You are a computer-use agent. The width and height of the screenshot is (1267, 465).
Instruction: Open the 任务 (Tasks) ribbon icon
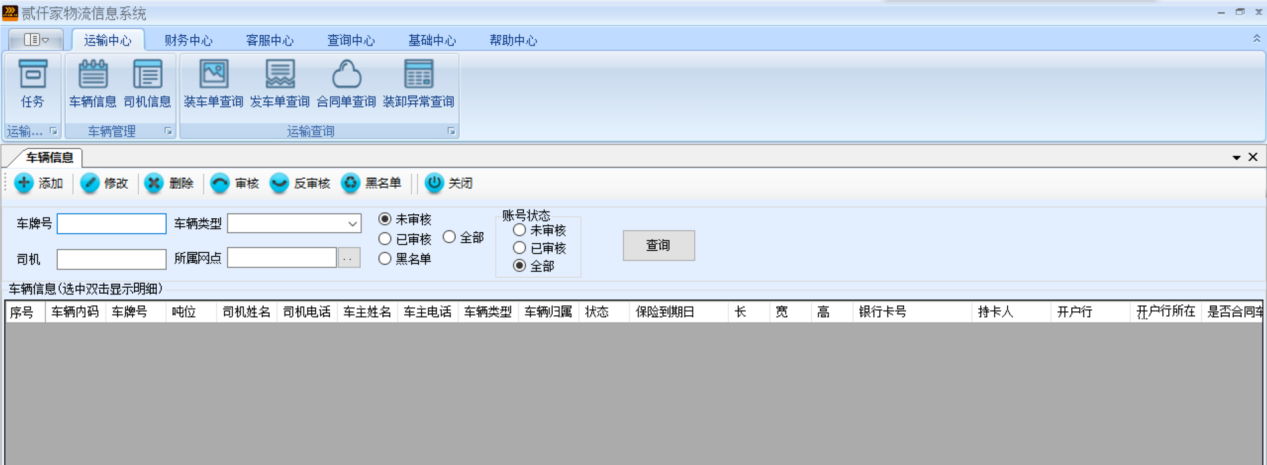(33, 84)
